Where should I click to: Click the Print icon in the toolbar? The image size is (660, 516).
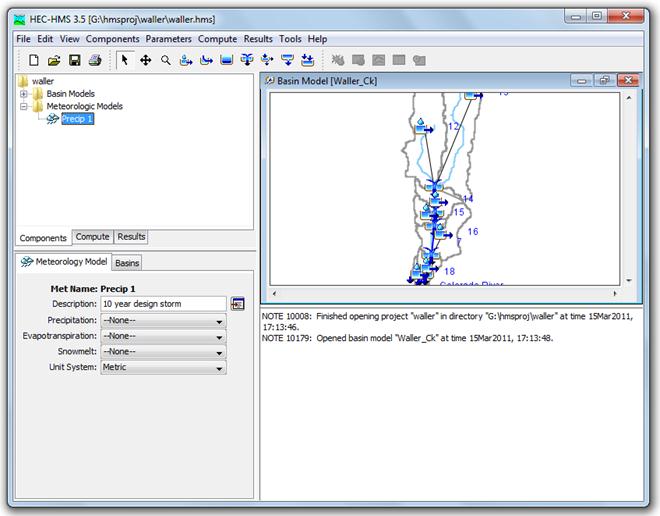(x=94, y=60)
